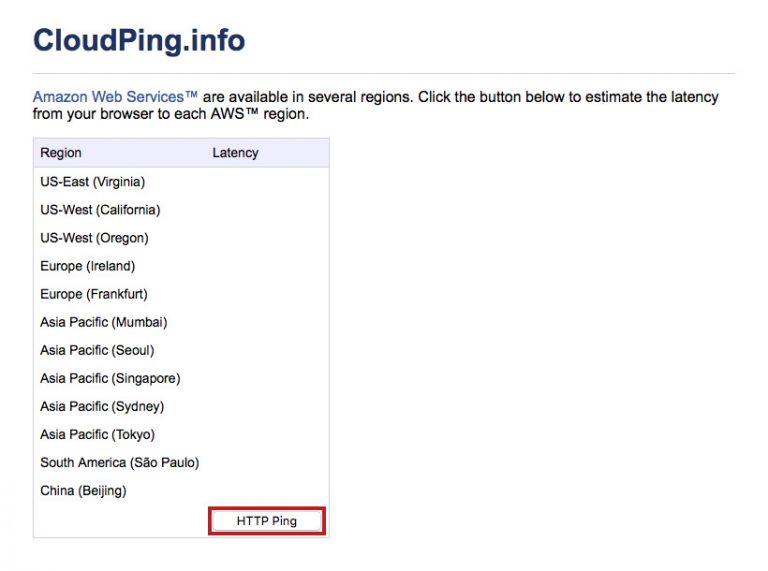Click the South America (São Paulo) region name
The image size is (768, 571).
click(x=120, y=462)
